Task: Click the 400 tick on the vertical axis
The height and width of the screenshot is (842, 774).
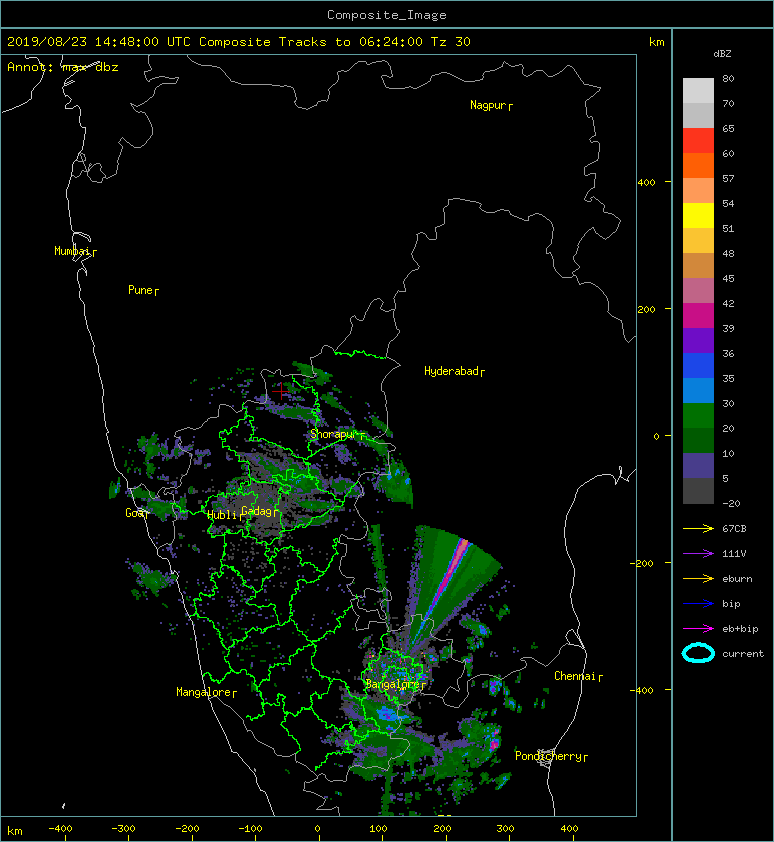Action: (646, 183)
